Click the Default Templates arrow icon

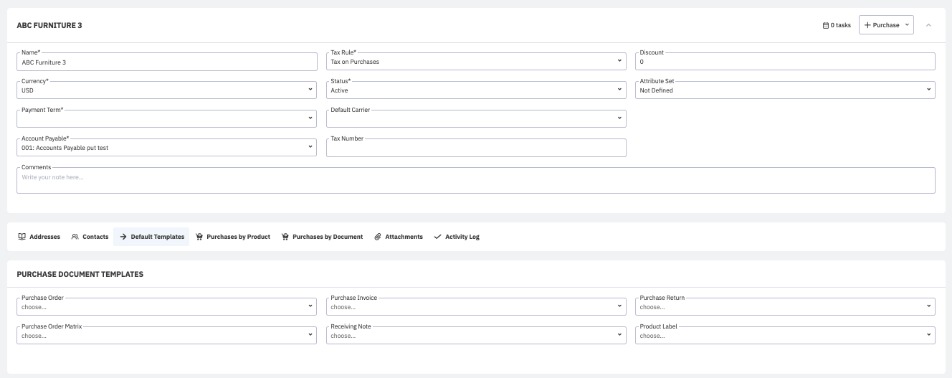[x=123, y=237]
